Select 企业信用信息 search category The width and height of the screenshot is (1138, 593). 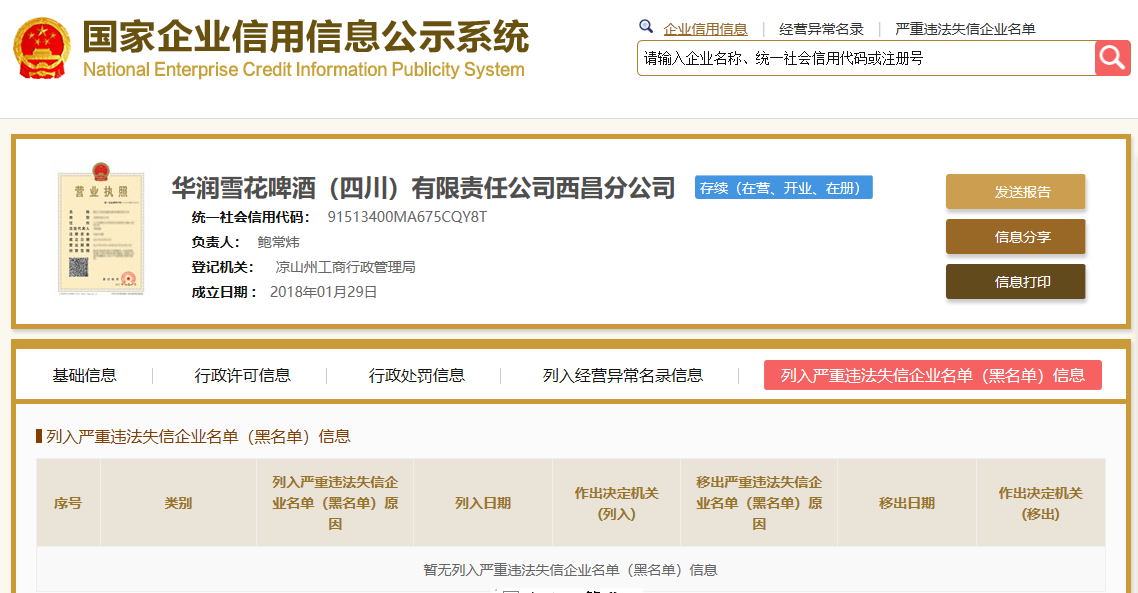click(705, 29)
